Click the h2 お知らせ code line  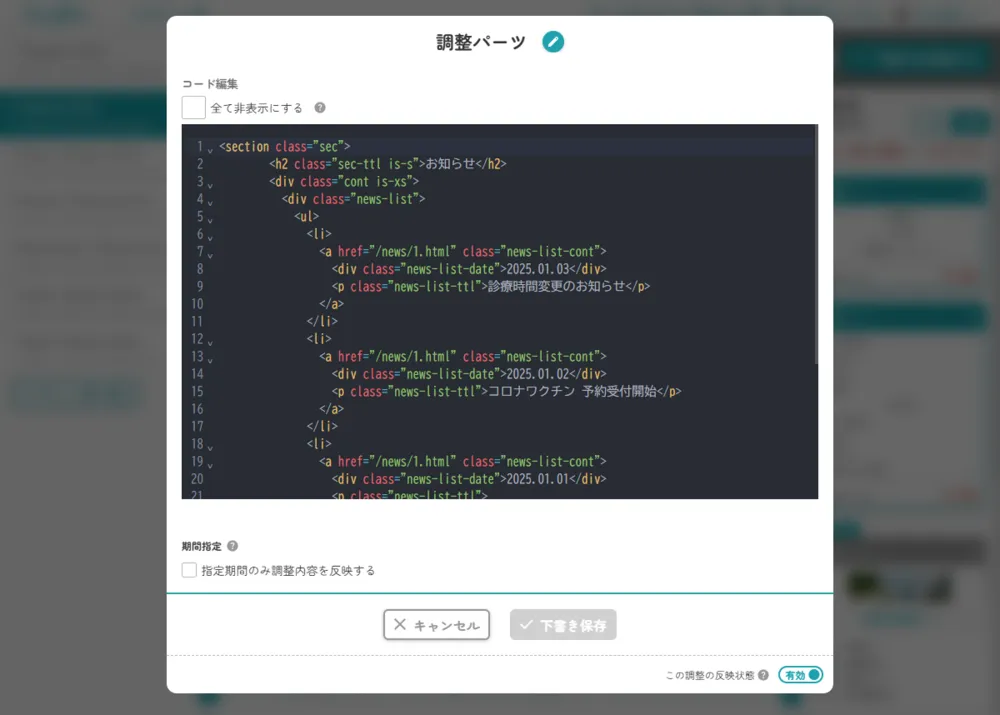(x=387, y=164)
